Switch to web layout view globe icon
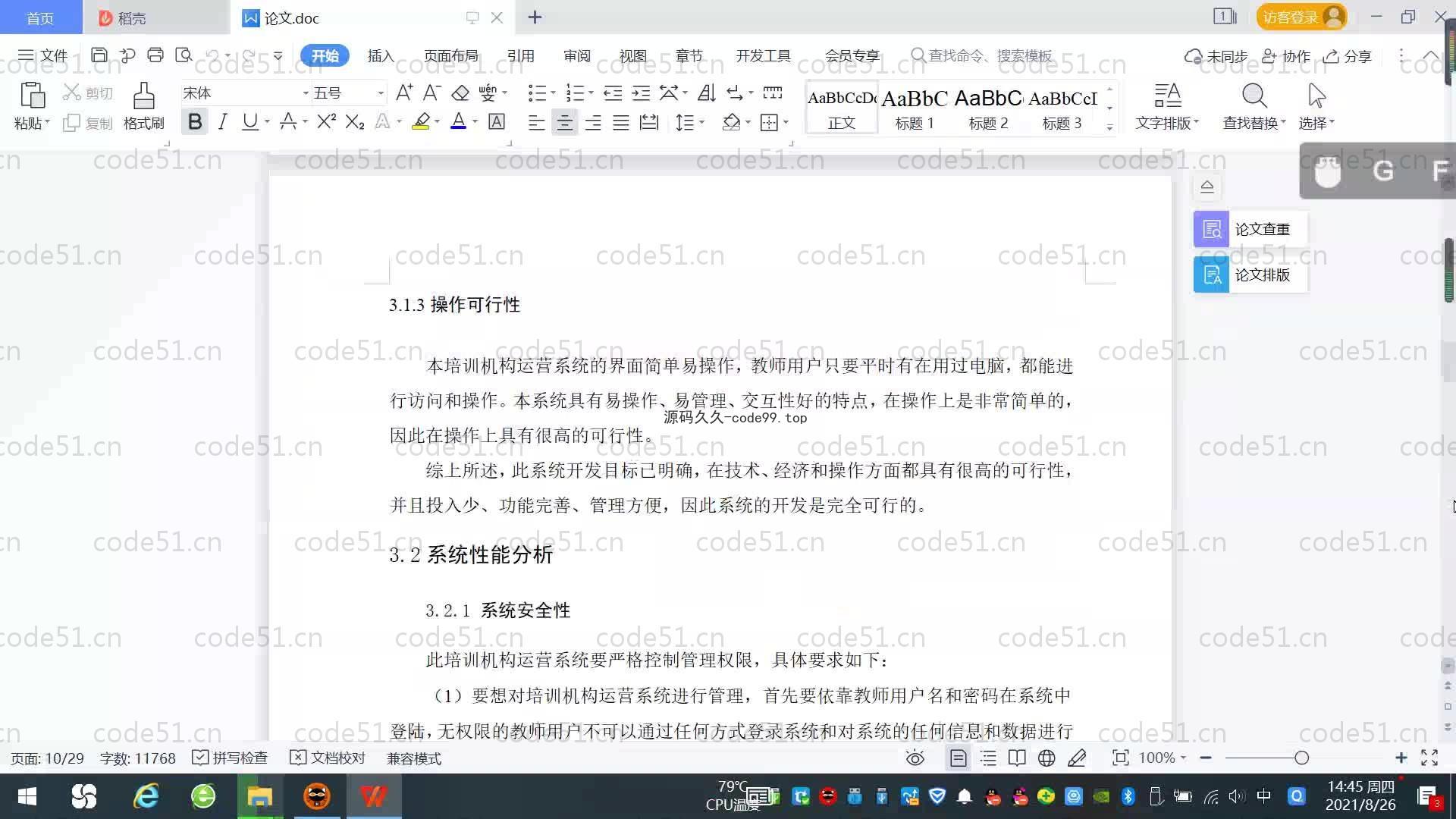Screen dimensions: 1456x819 click(1046, 758)
